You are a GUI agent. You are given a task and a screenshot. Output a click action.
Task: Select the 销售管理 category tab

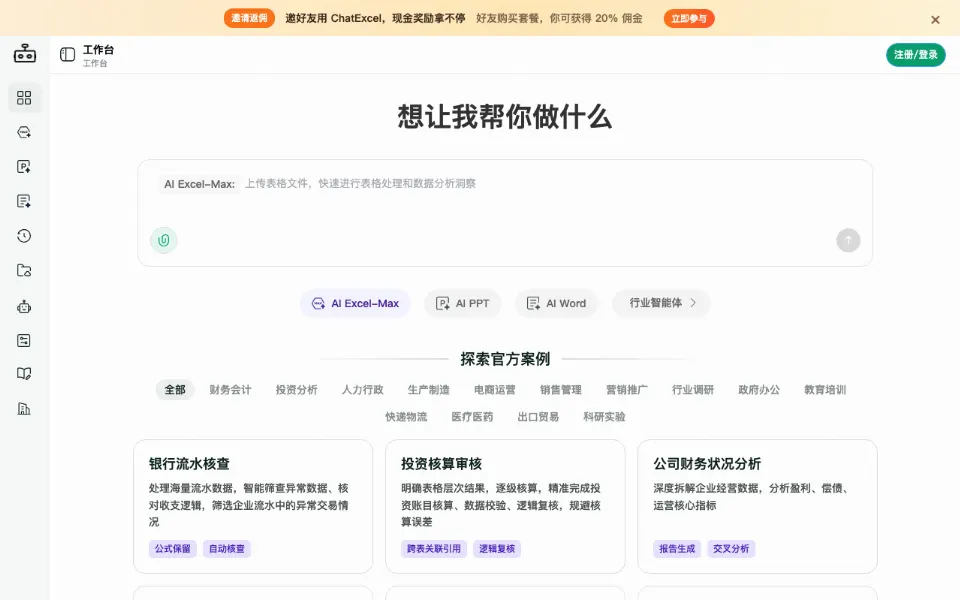(x=561, y=389)
